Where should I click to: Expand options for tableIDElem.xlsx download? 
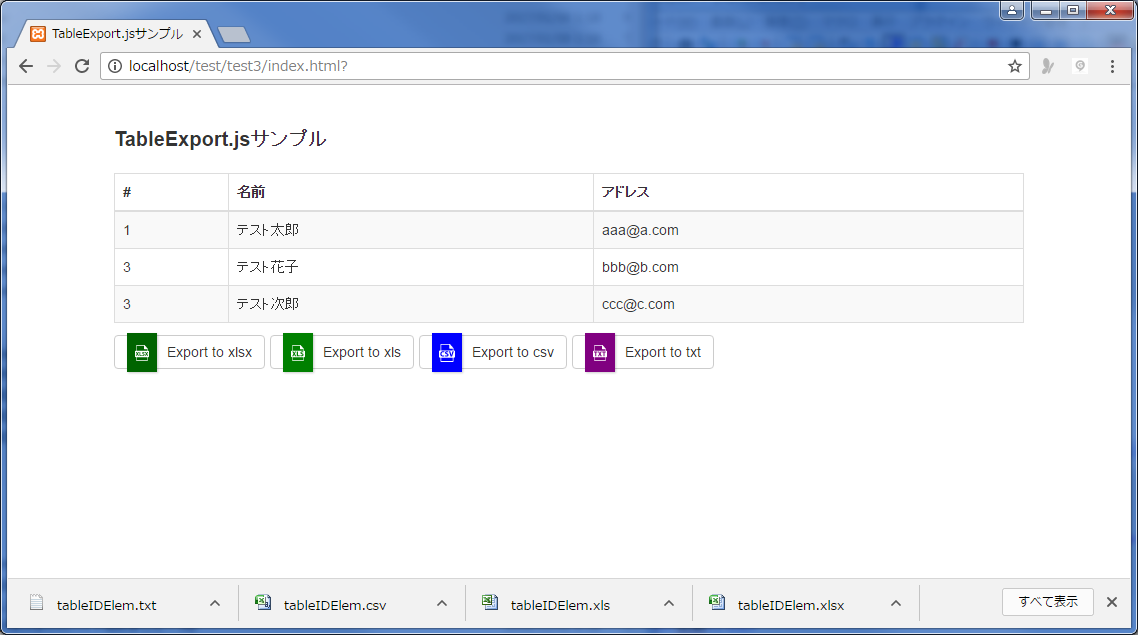(896, 604)
